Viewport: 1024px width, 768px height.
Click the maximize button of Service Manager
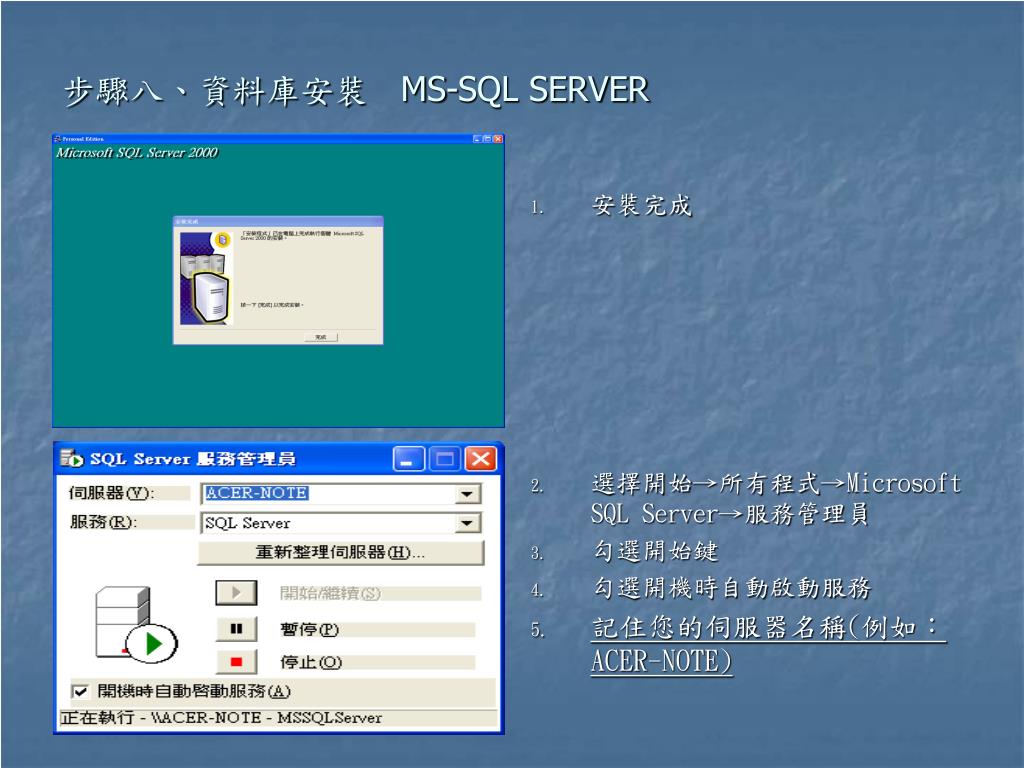pyautogui.click(x=445, y=459)
